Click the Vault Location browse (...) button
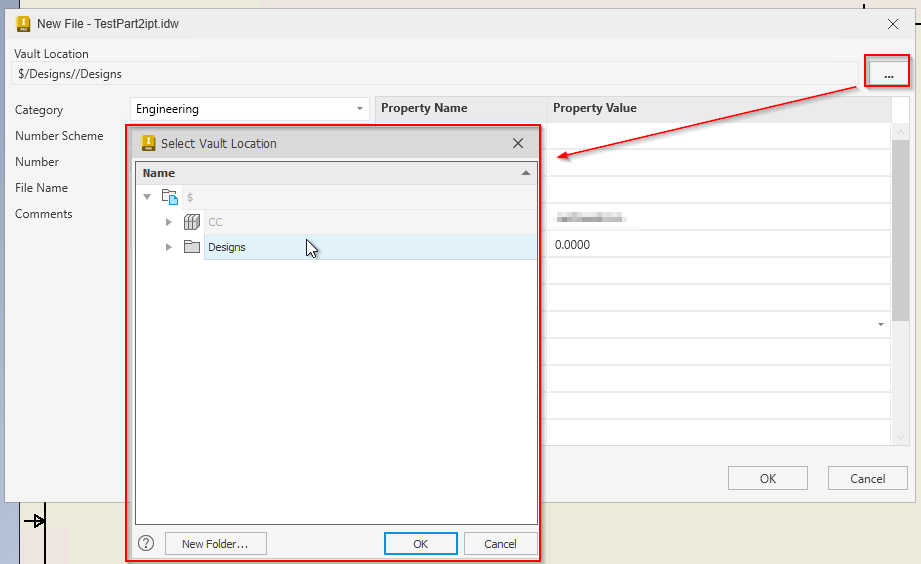The height and width of the screenshot is (564, 921). coord(888,73)
